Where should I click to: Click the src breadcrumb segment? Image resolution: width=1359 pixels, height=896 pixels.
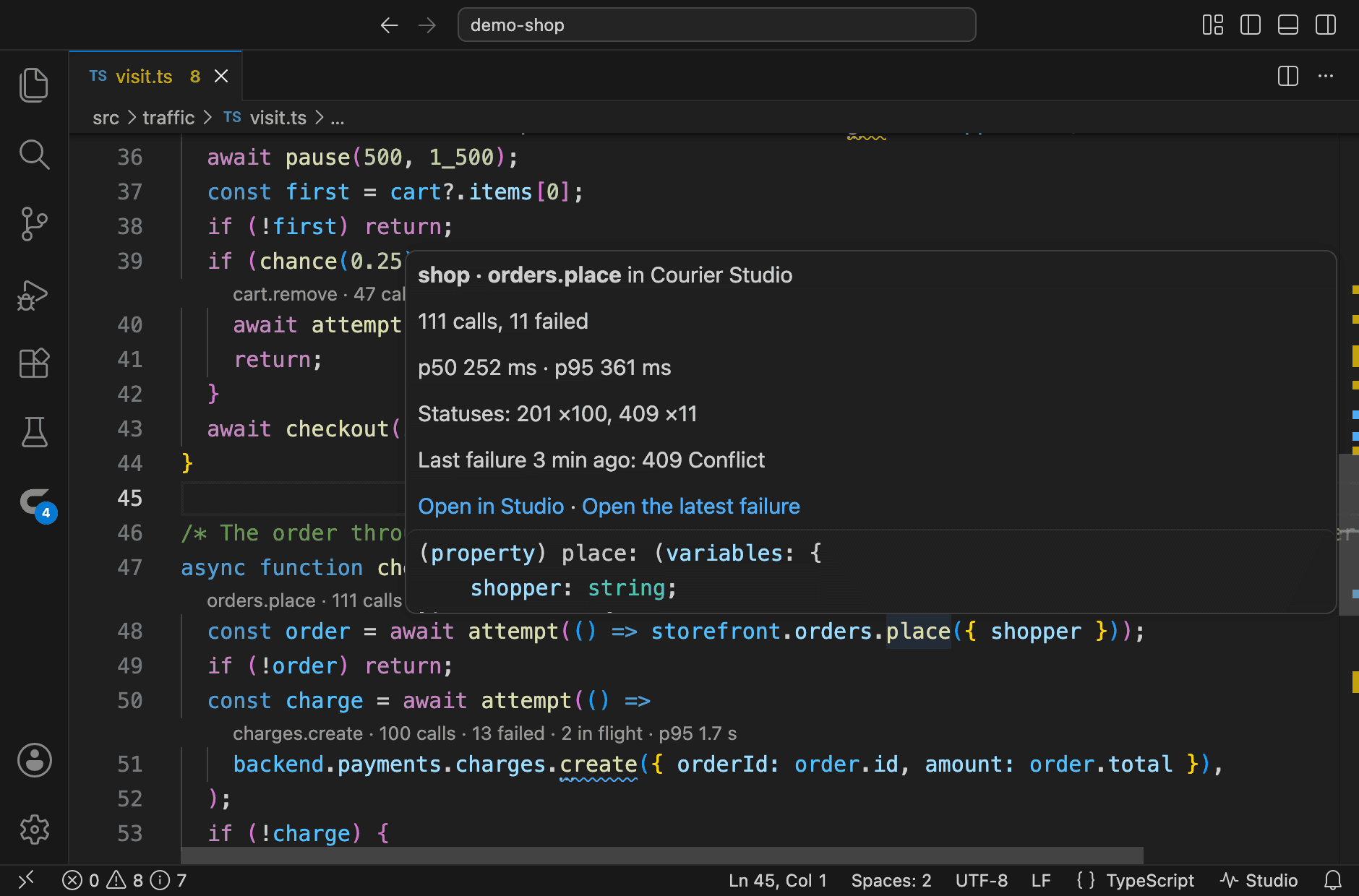(106, 118)
